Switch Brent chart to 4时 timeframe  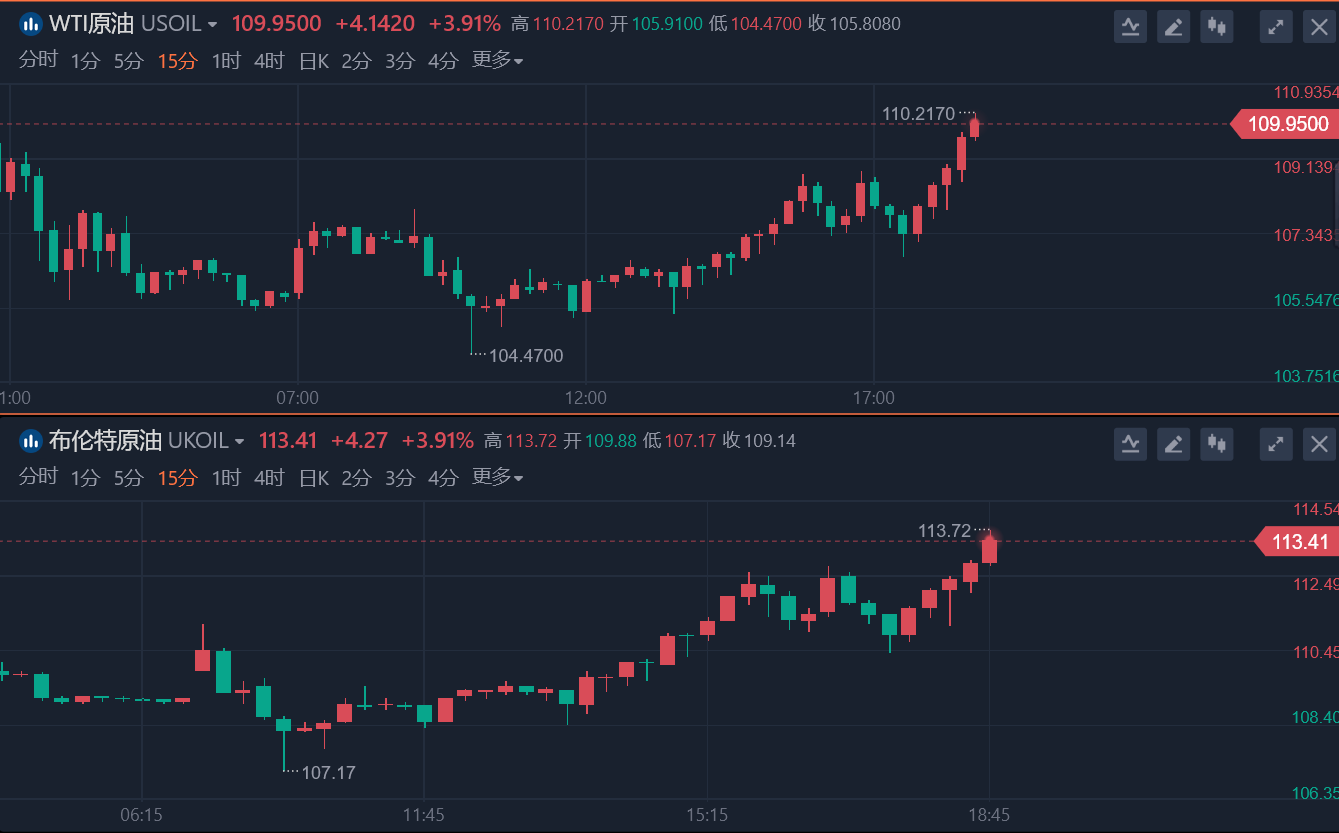click(269, 478)
